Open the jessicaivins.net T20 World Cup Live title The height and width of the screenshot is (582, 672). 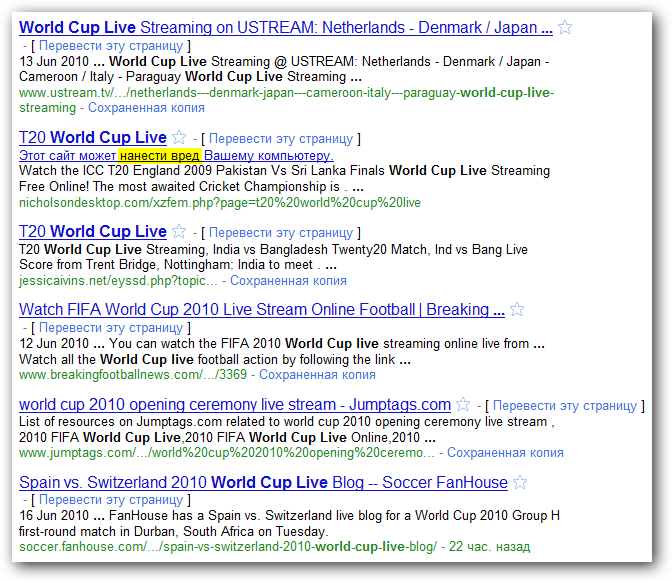click(93, 231)
